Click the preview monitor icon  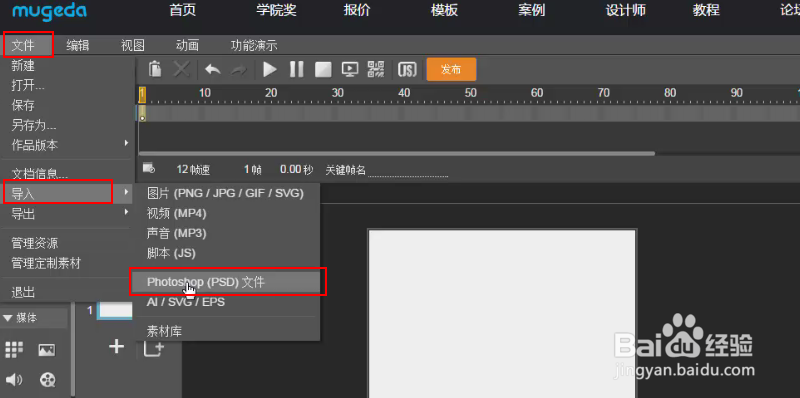pos(349,69)
